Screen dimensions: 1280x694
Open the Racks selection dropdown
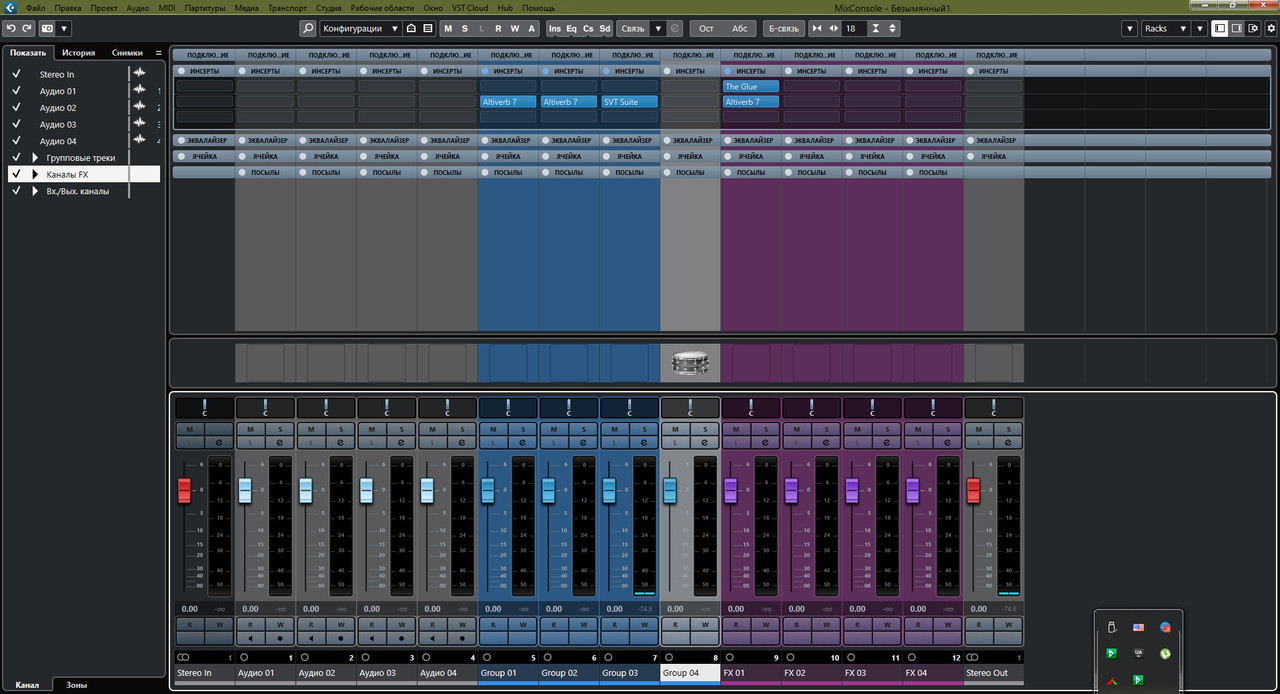click(1166, 28)
